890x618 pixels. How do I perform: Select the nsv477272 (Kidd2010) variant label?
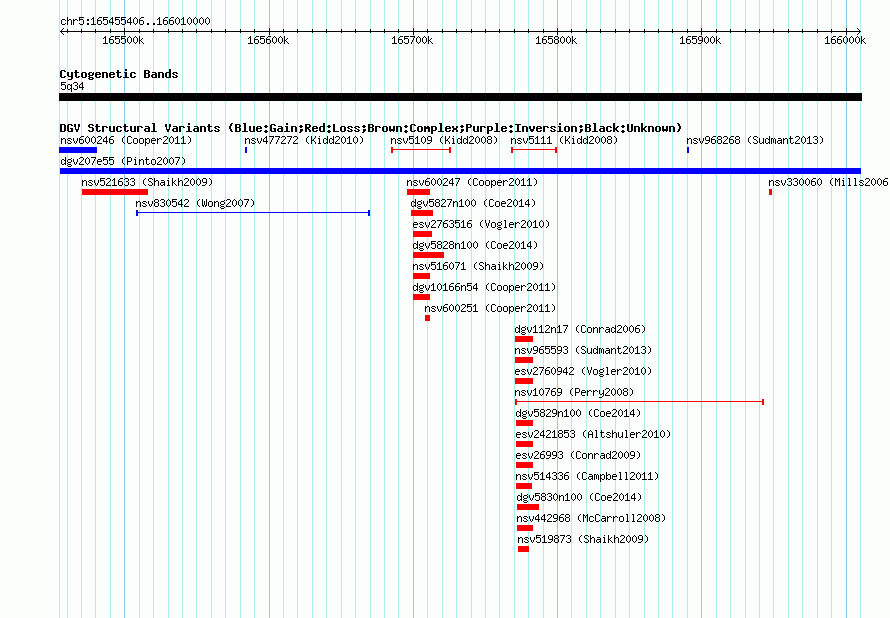[x=304, y=140]
